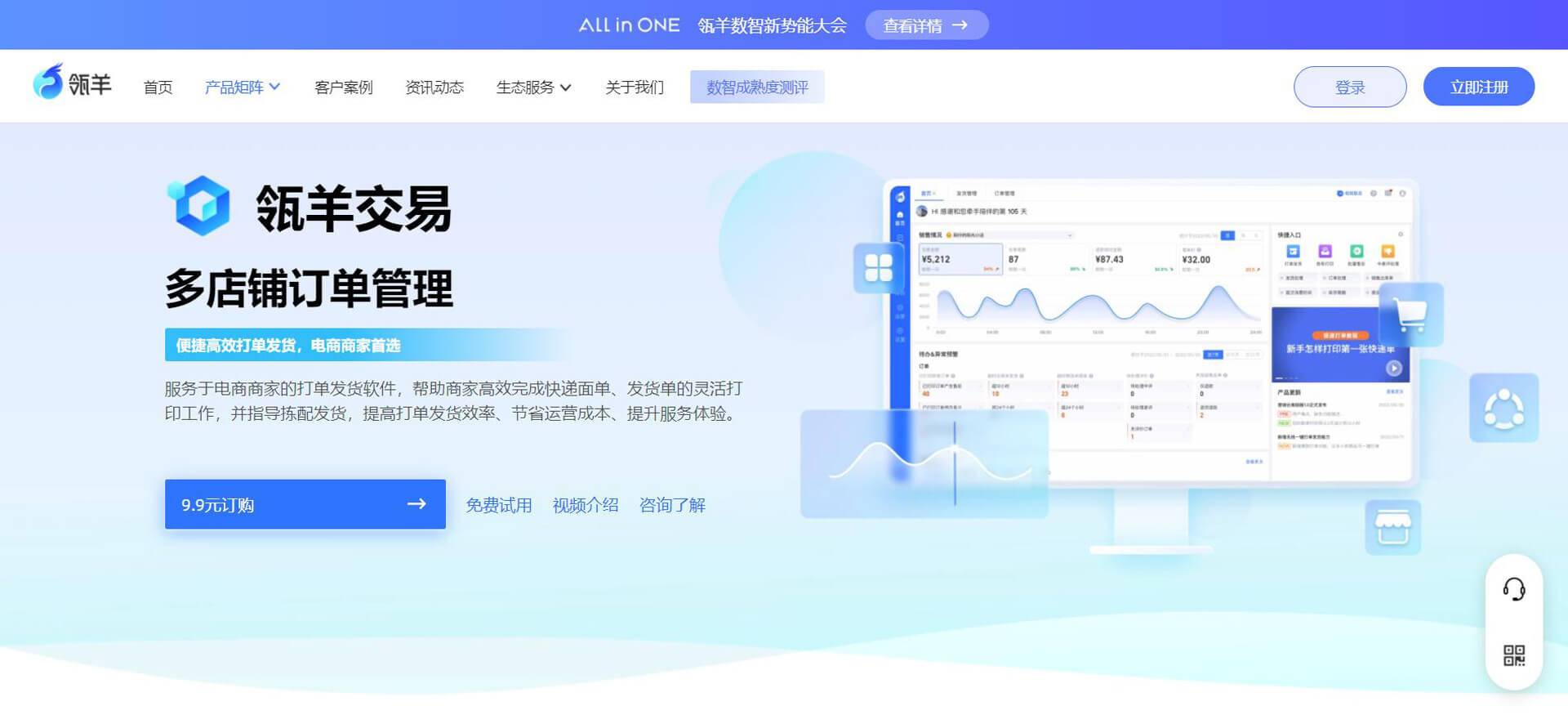This screenshot has width=1568, height=715.
Task: Click the circular share nodes icon
Action: [1503, 409]
